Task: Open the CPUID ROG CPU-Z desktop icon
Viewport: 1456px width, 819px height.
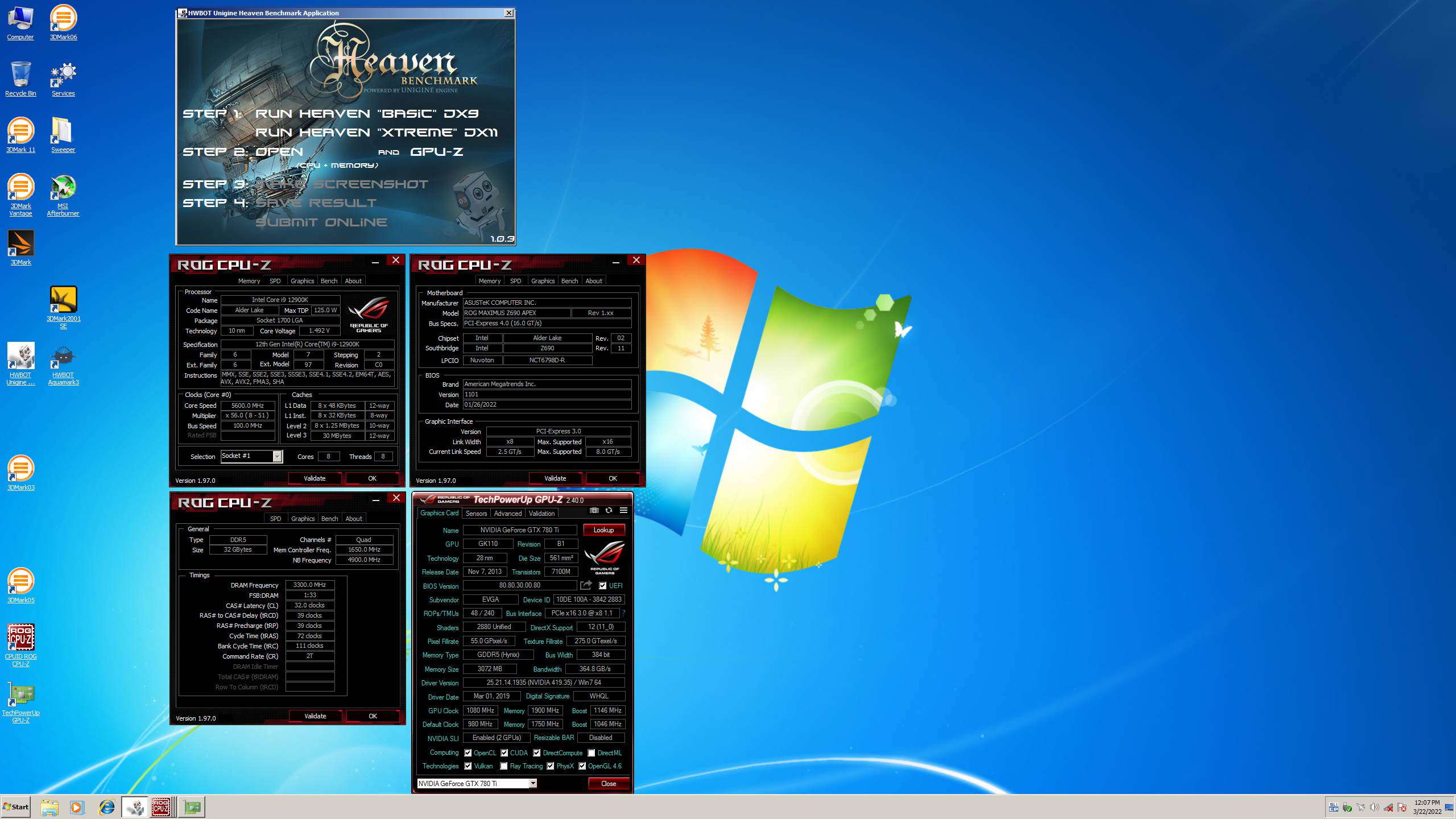Action: pos(20,646)
